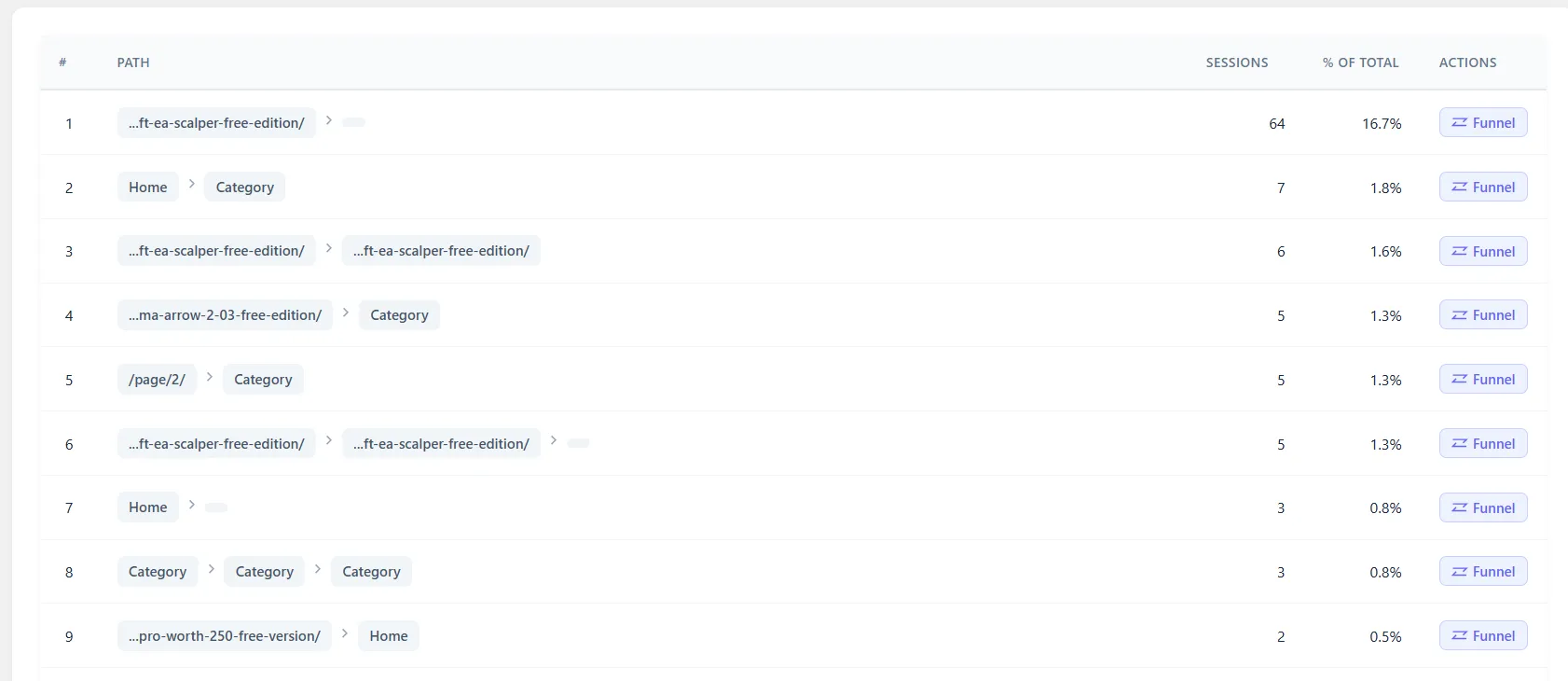Open Funnel for path row 1
The image size is (1568, 681).
[x=1483, y=122]
